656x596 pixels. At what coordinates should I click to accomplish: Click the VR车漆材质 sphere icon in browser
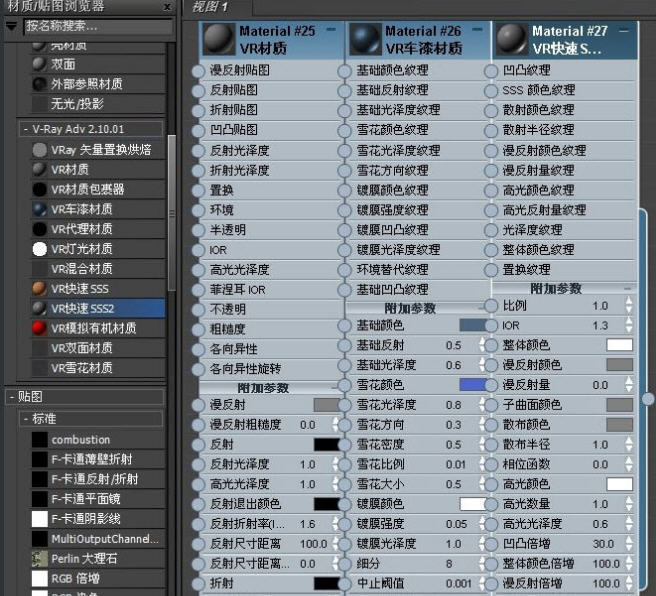point(39,209)
